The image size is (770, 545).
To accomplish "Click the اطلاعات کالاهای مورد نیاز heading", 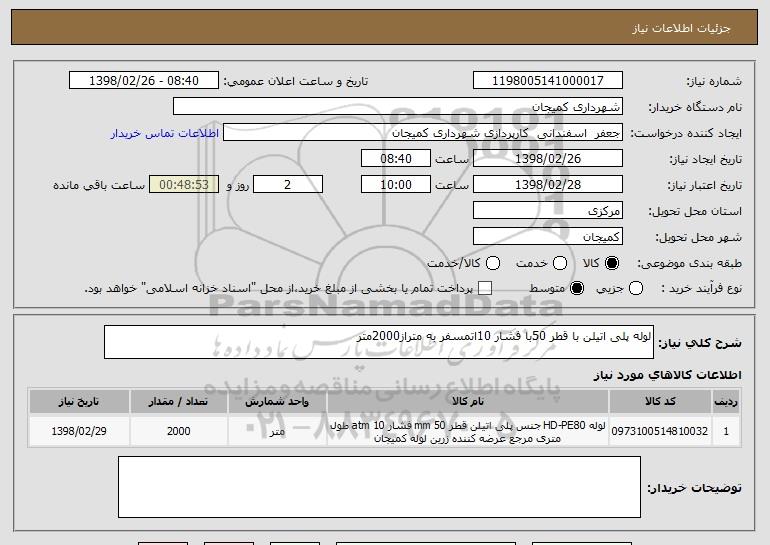I will pyautogui.click(x=667, y=375).
